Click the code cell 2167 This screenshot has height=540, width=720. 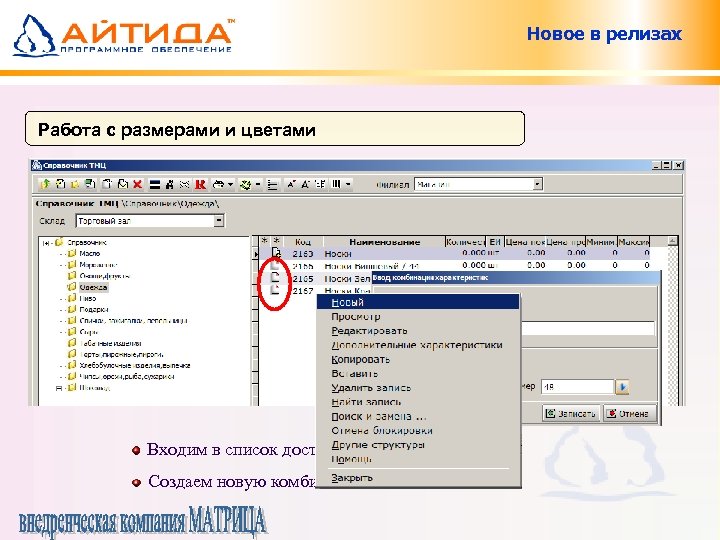click(x=303, y=291)
